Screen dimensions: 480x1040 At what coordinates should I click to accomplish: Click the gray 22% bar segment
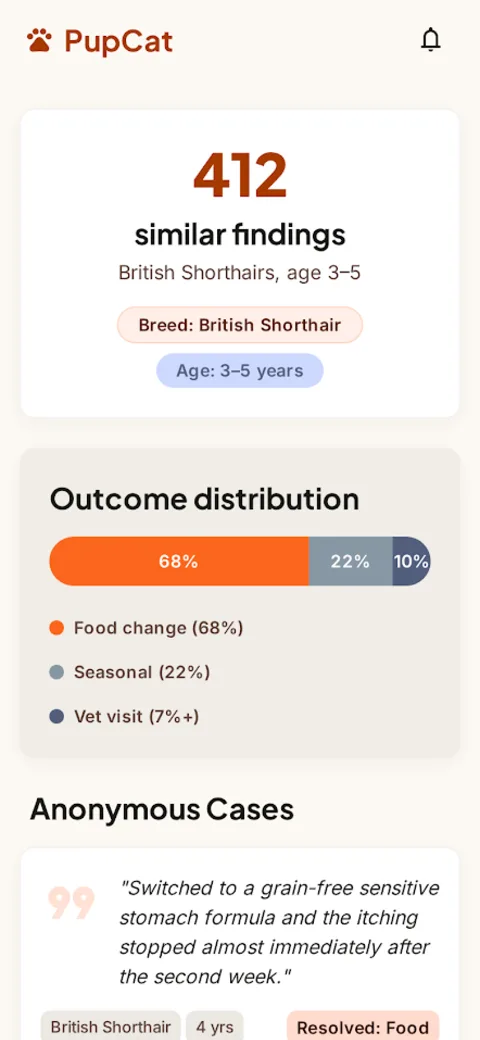click(351, 561)
